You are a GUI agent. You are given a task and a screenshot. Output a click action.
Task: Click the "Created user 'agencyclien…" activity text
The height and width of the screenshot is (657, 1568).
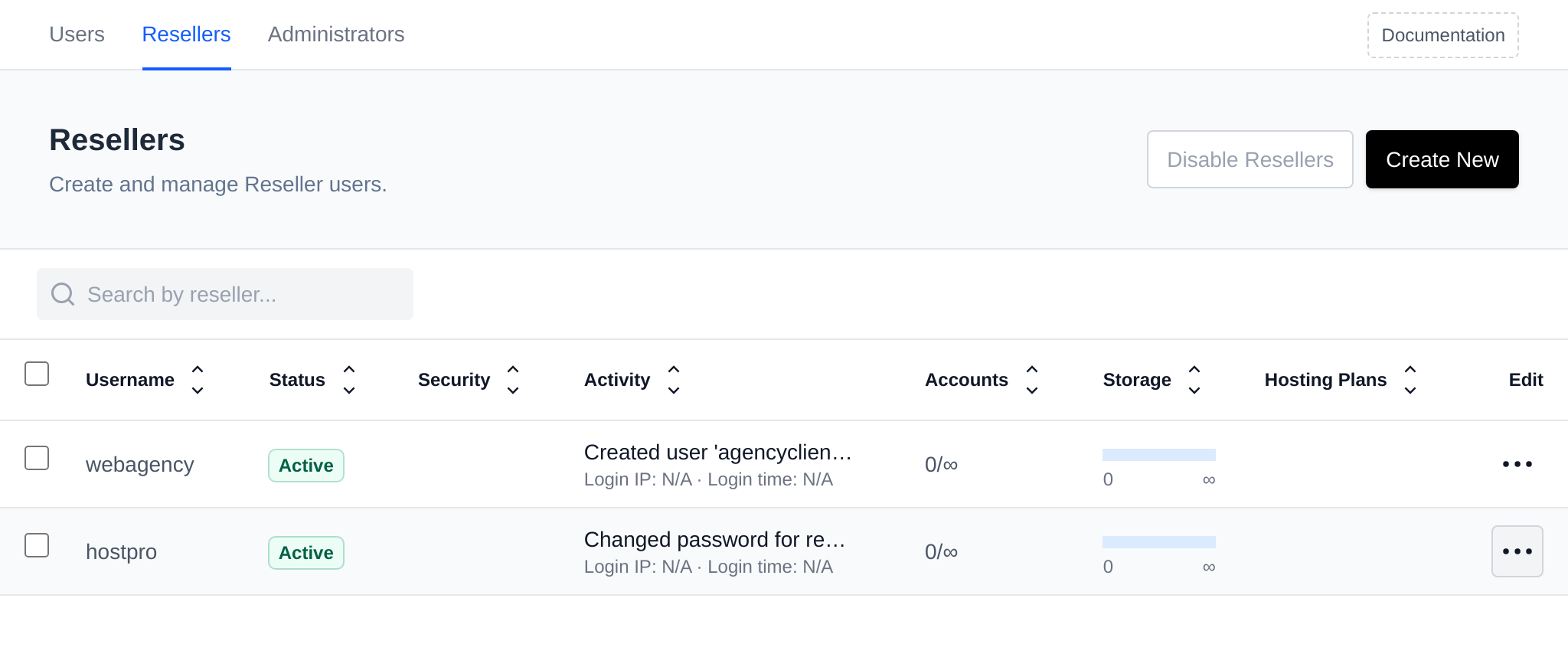pyautogui.click(x=718, y=453)
